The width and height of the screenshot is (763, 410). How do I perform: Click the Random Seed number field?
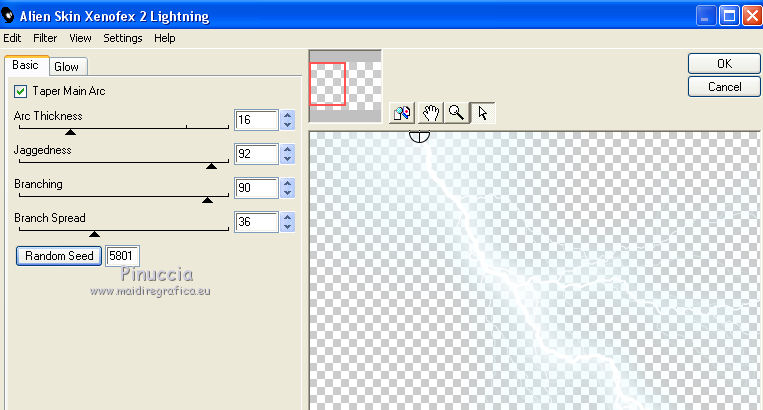tap(122, 256)
